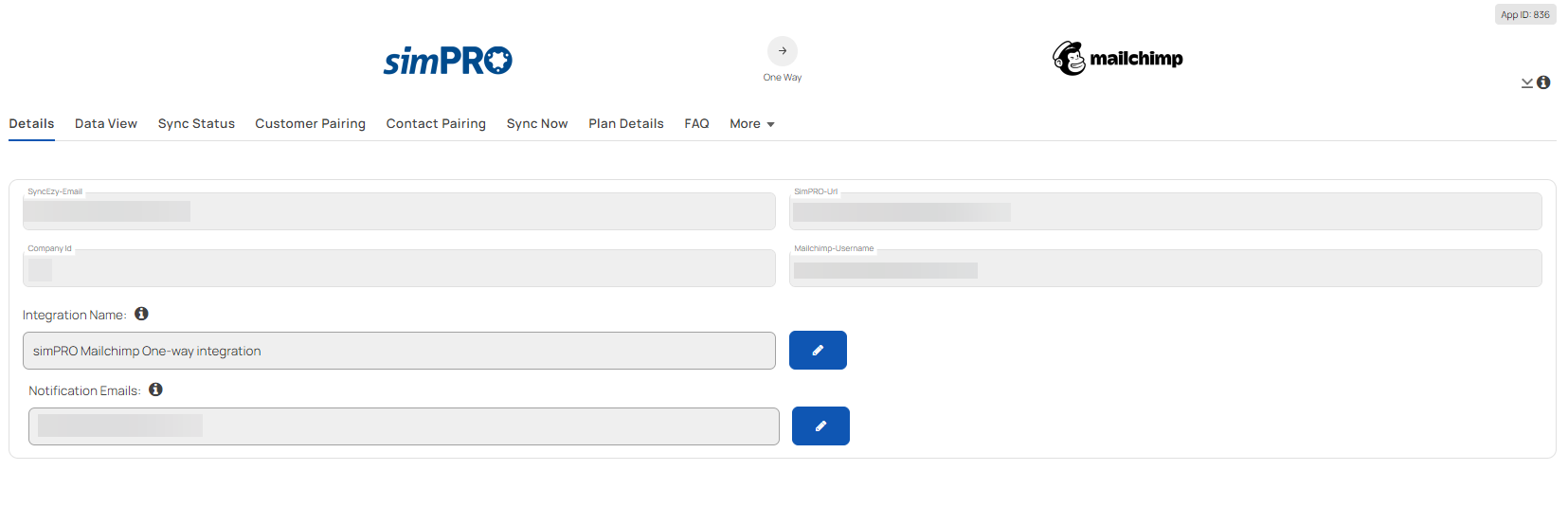
Task: Open the Sync Now tab
Action: click(537, 124)
